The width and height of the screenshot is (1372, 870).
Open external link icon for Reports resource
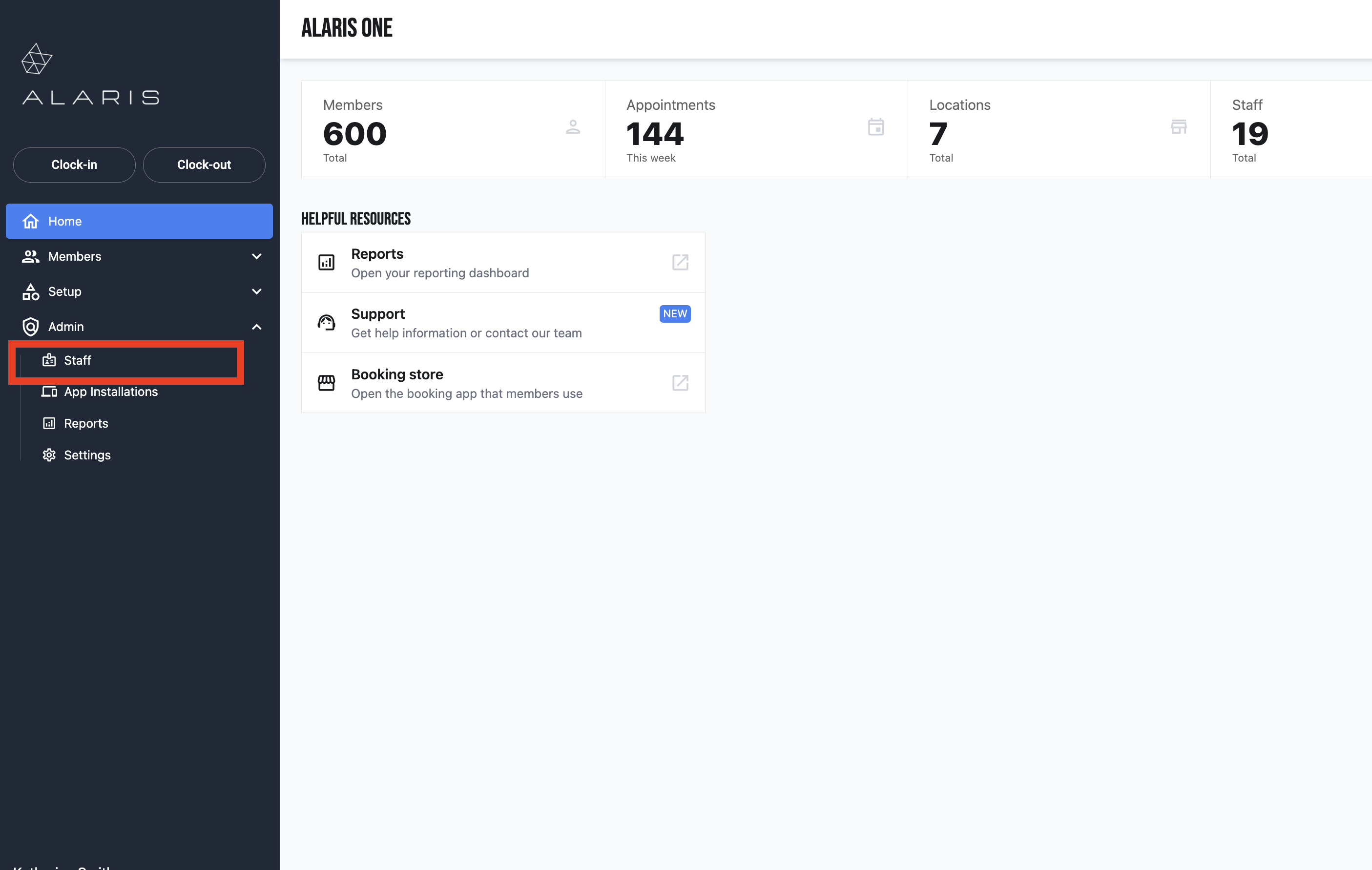point(680,262)
